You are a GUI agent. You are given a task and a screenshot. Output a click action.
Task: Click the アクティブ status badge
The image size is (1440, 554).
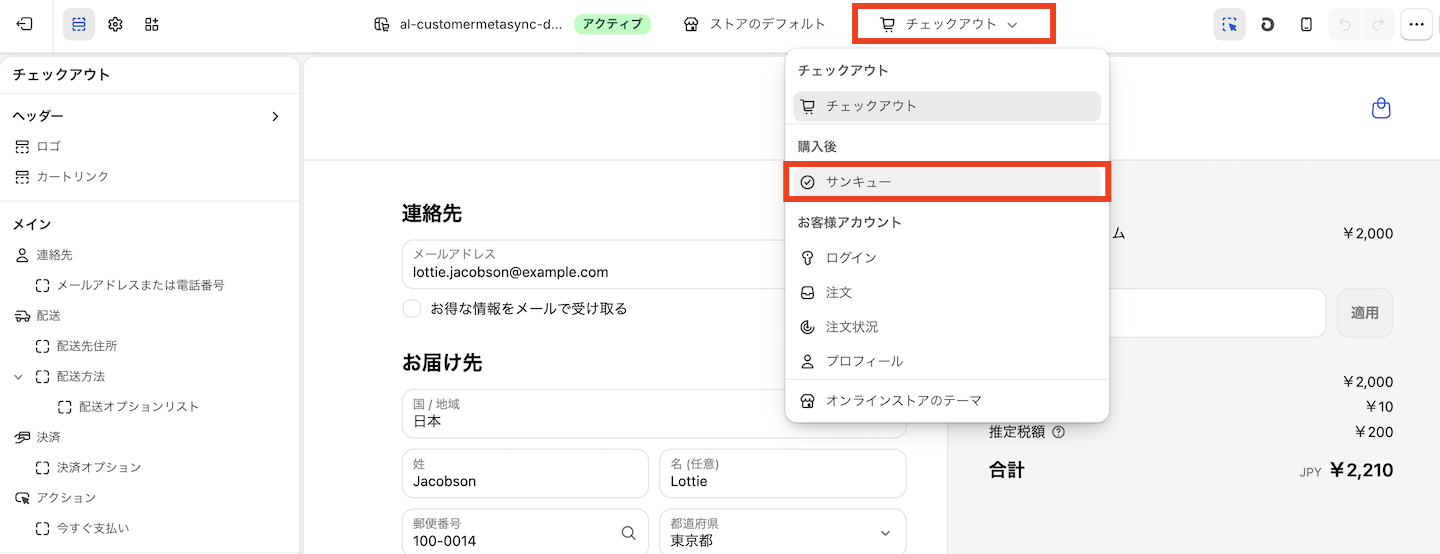612,24
